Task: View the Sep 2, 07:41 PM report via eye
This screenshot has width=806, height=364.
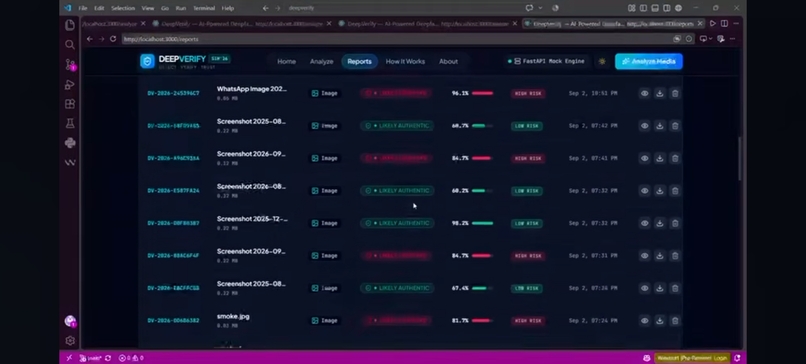Action: 644,158
